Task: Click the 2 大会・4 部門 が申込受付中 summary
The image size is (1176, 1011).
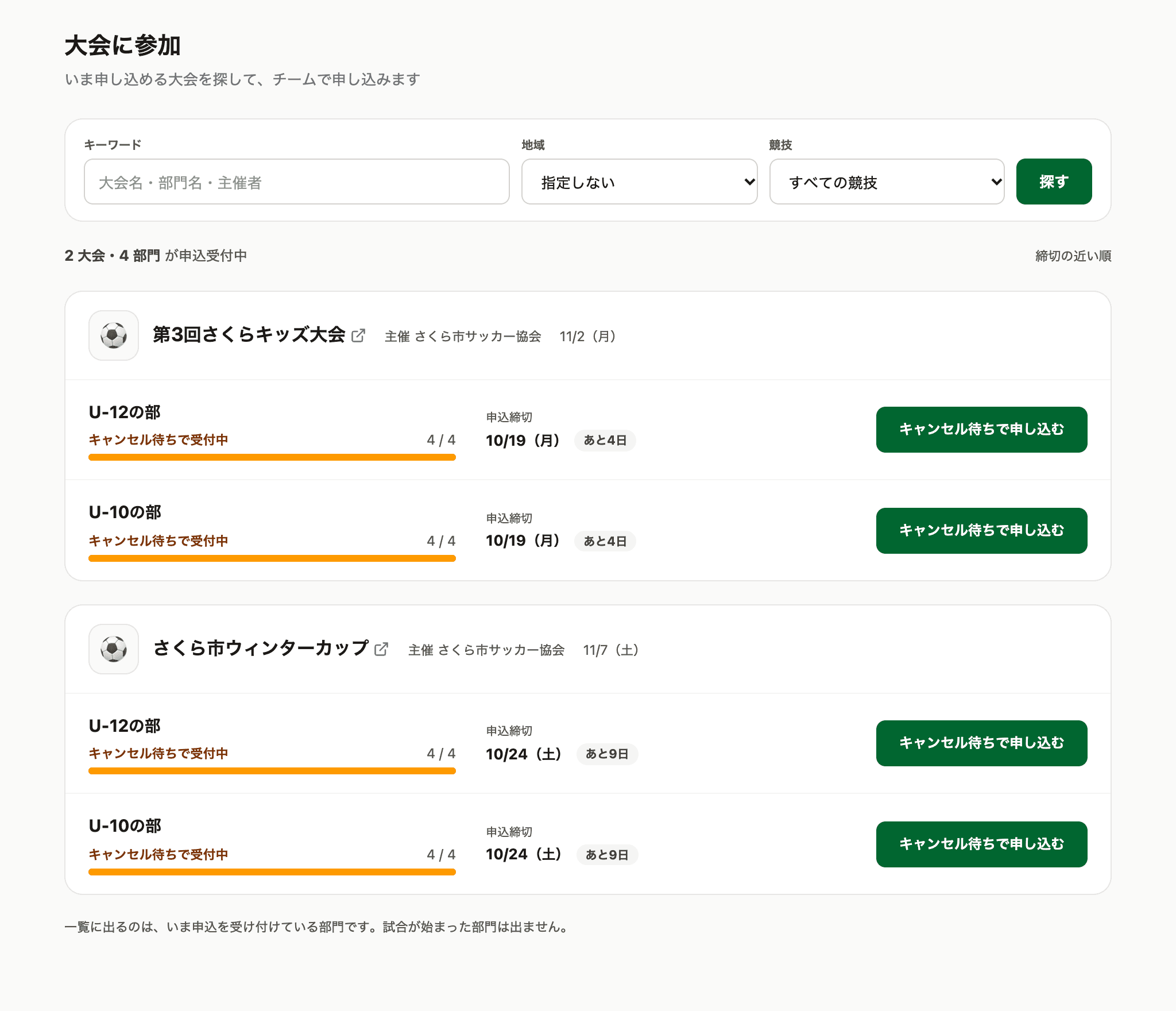Action: point(156,256)
